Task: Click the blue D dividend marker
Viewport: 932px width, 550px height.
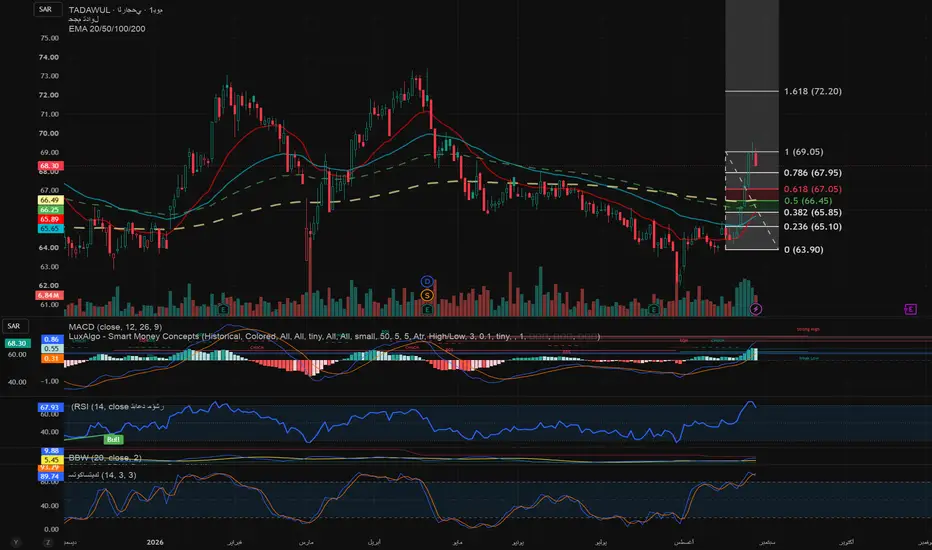Action: tap(427, 281)
